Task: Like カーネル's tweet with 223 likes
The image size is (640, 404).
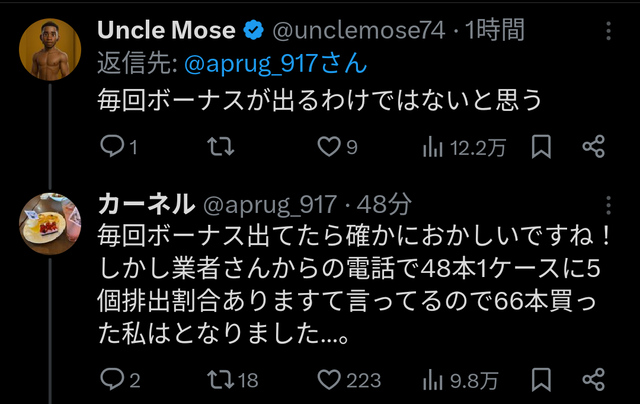Action: (349, 380)
